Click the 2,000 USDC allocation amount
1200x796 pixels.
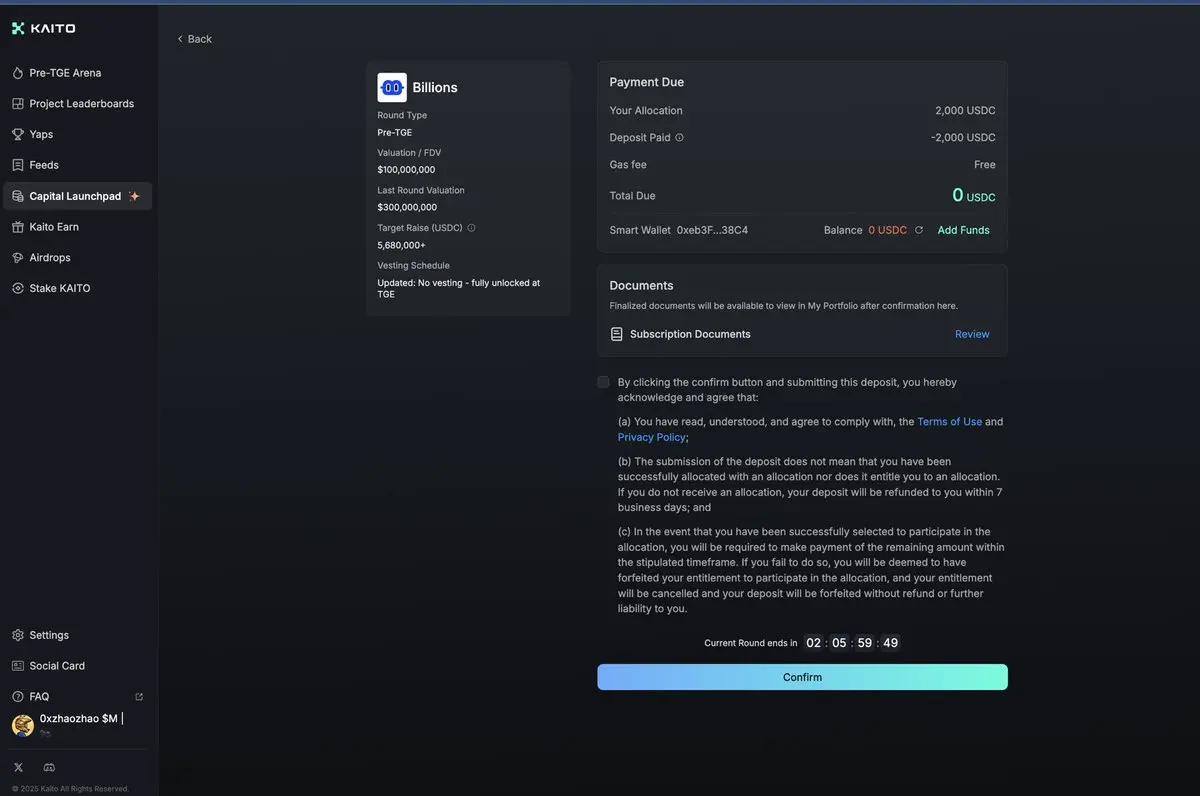tap(965, 111)
